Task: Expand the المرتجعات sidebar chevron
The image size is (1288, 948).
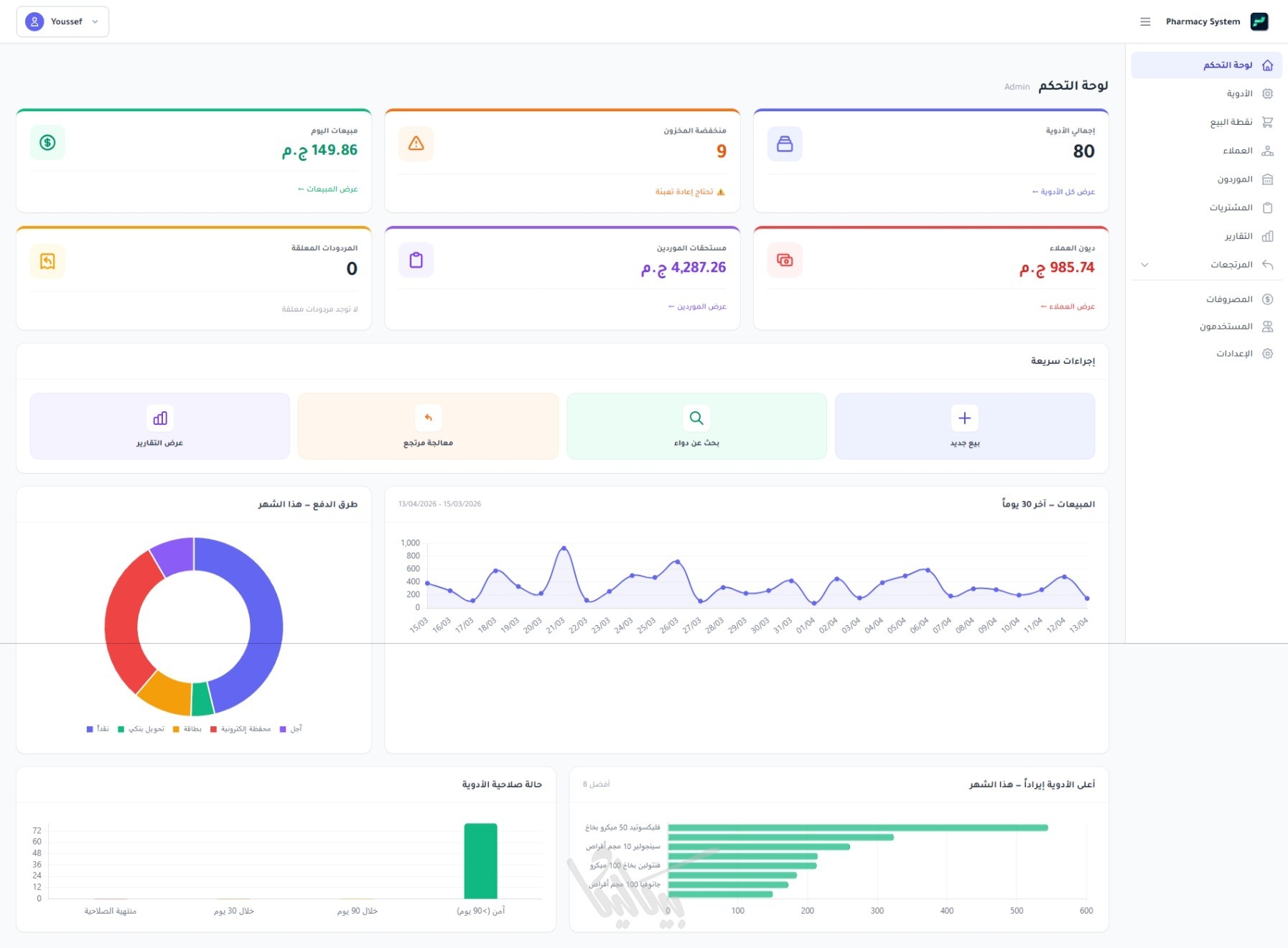Action: pyautogui.click(x=1144, y=265)
